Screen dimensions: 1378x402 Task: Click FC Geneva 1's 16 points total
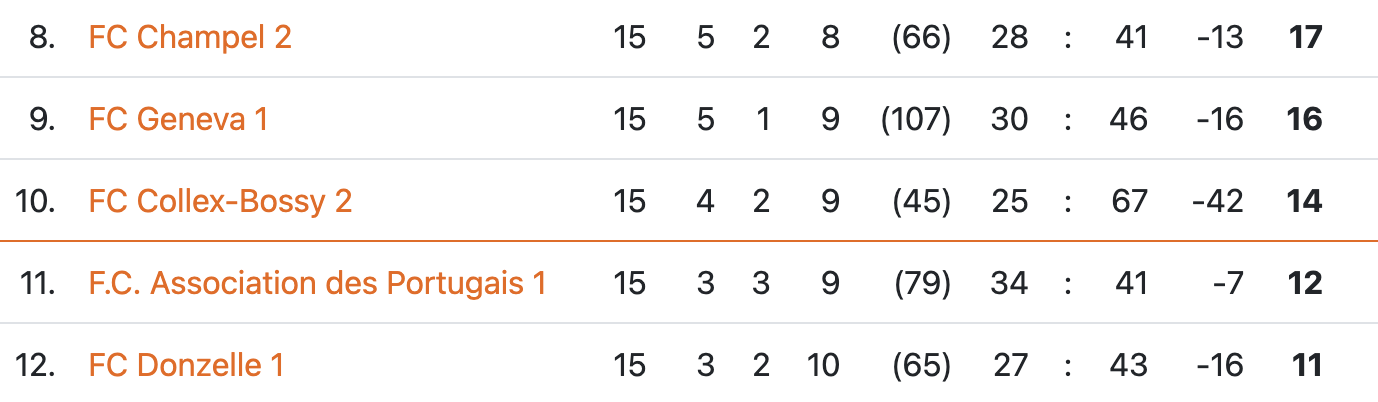1306,120
